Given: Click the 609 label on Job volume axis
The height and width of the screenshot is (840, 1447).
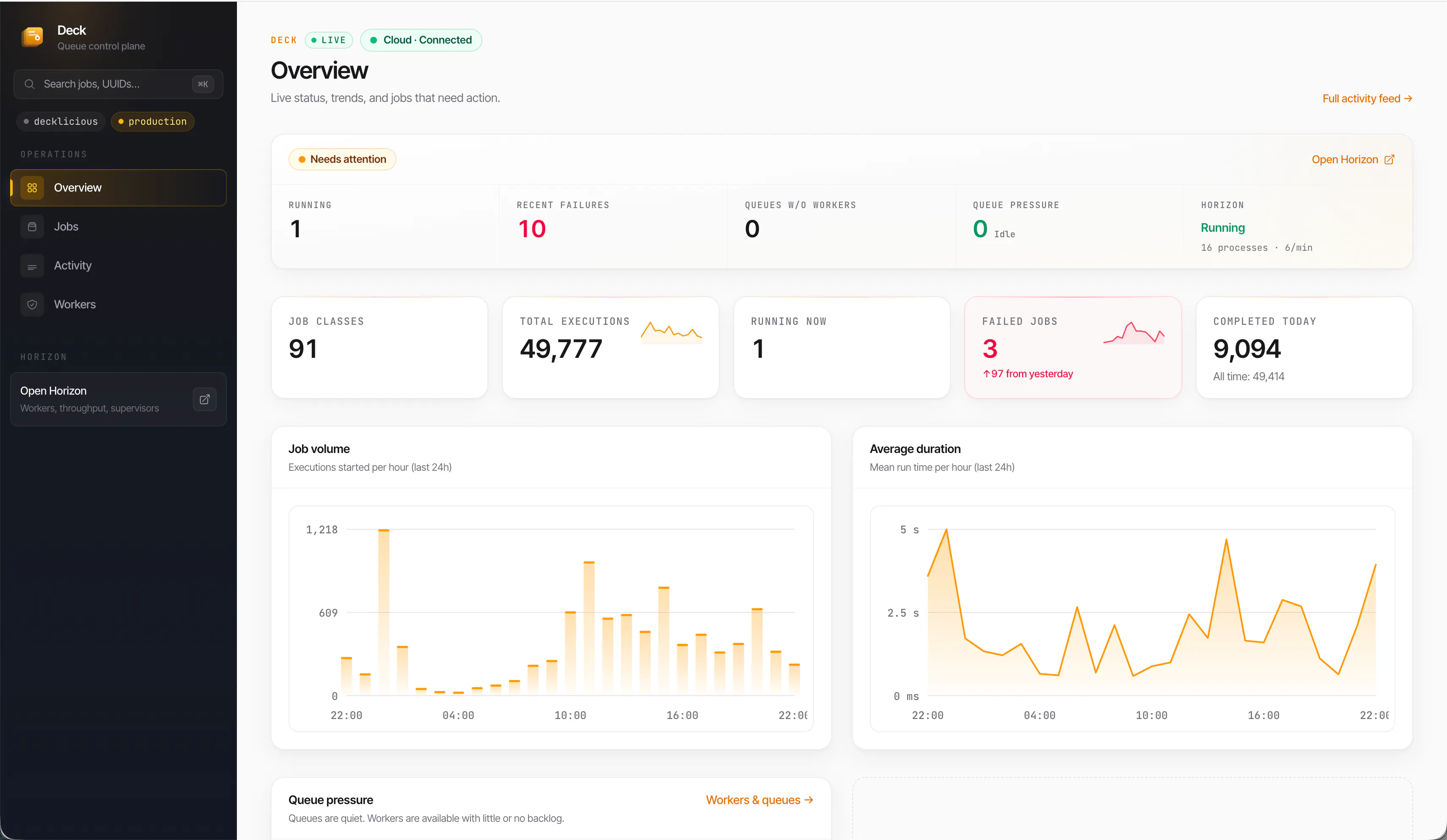Looking at the screenshot, I should pos(328,613).
